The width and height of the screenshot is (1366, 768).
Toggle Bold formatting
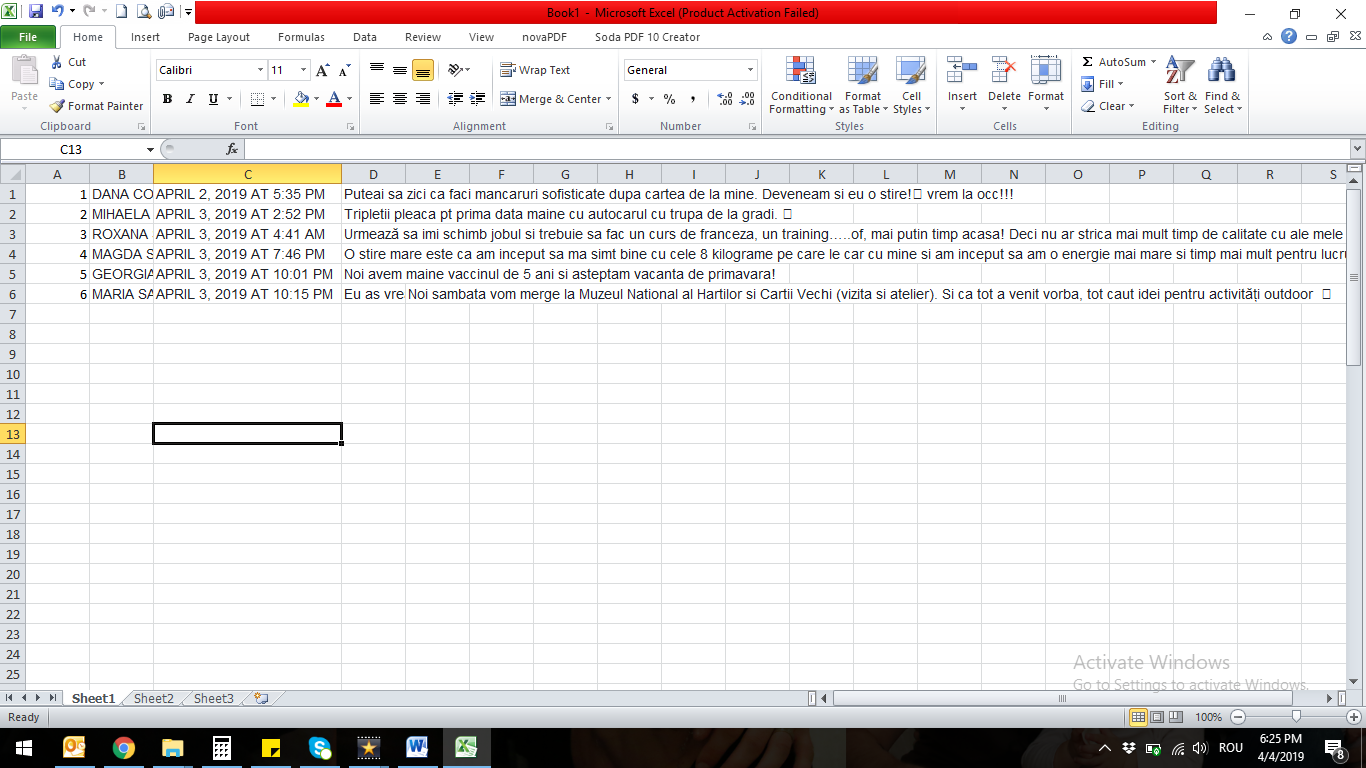tap(167, 99)
